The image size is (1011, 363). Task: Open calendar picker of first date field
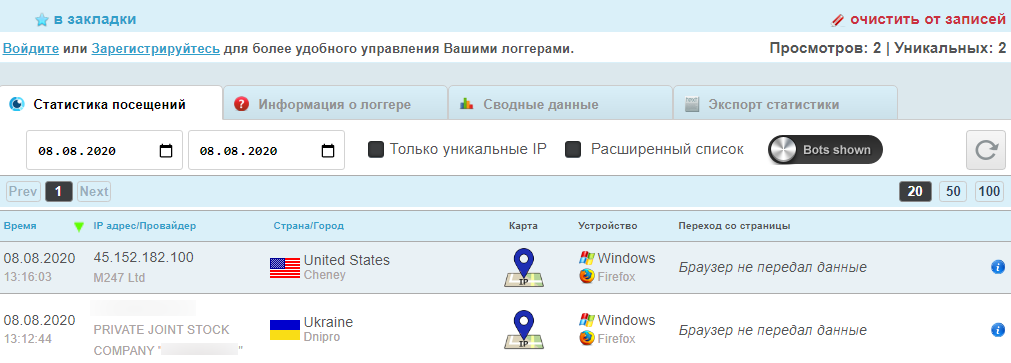point(166,151)
